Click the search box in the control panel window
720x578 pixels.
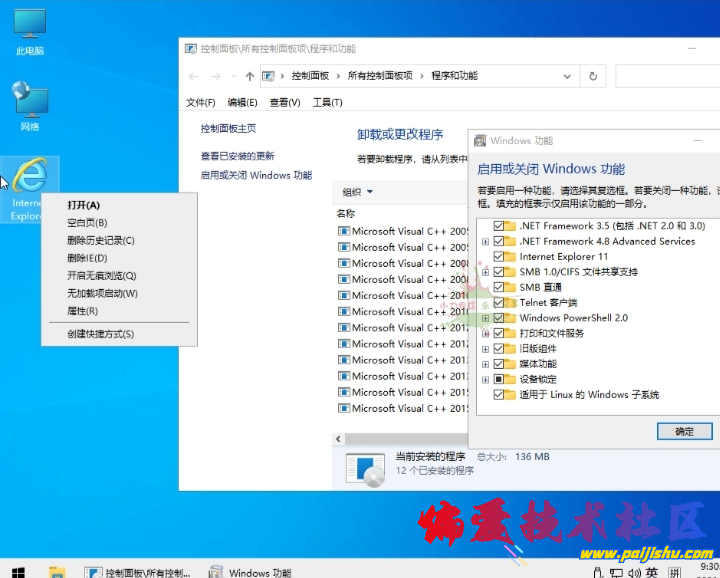pyautogui.click(x=665, y=76)
